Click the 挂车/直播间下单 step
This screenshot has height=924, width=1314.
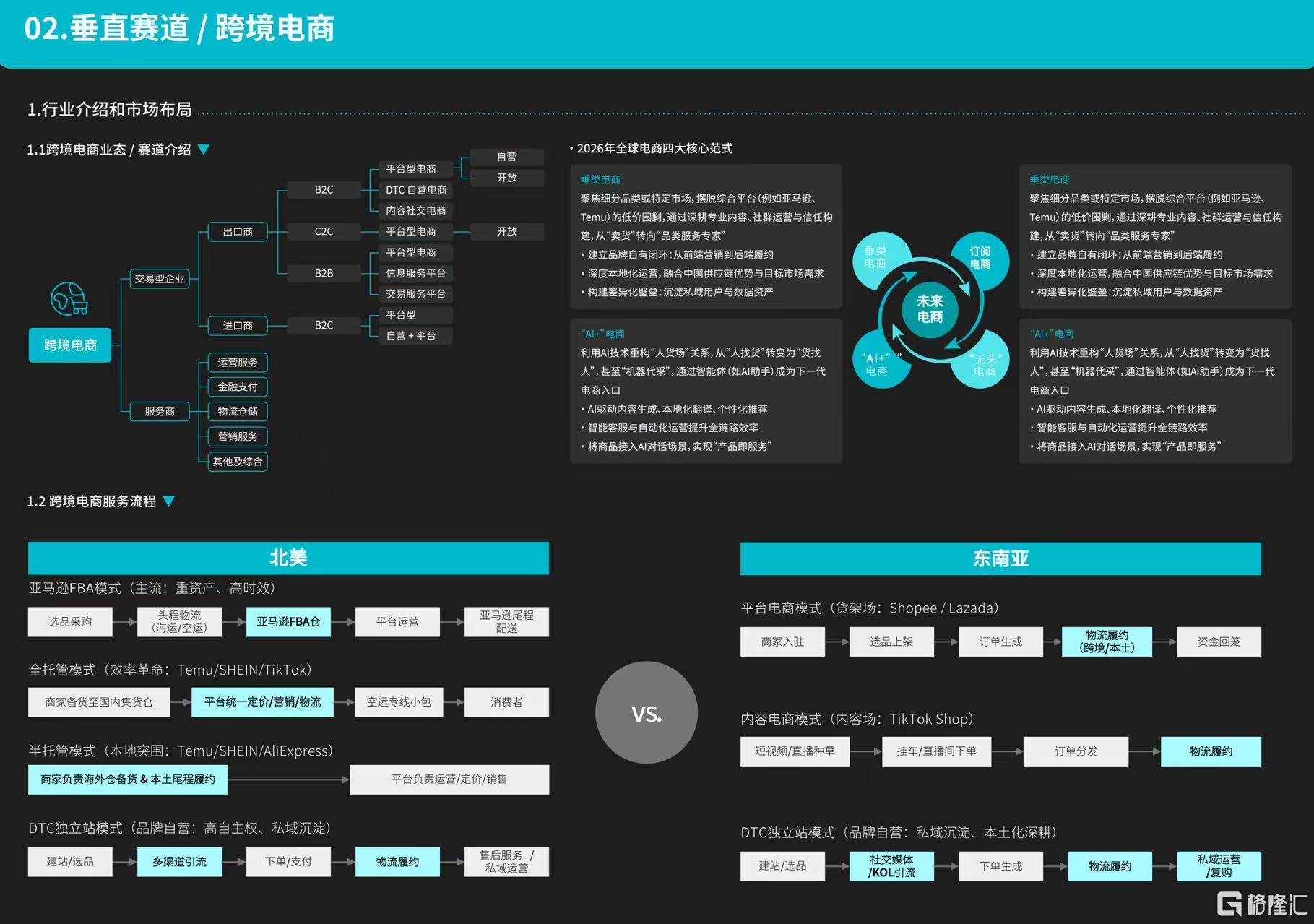point(936,751)
